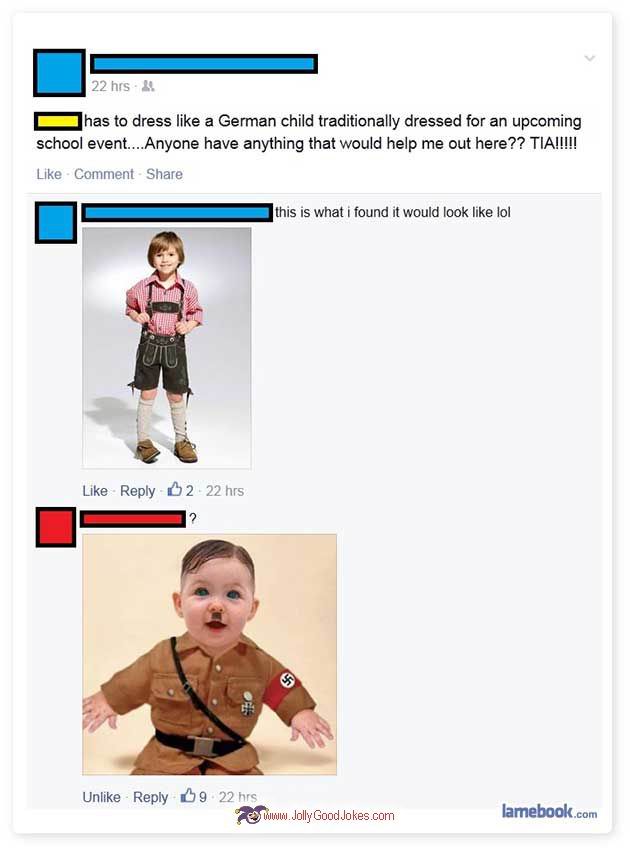The width and height of the screenshot is (630, 851).
Task: Open the post author's censored blue name
Action: [x=203, y=64]
